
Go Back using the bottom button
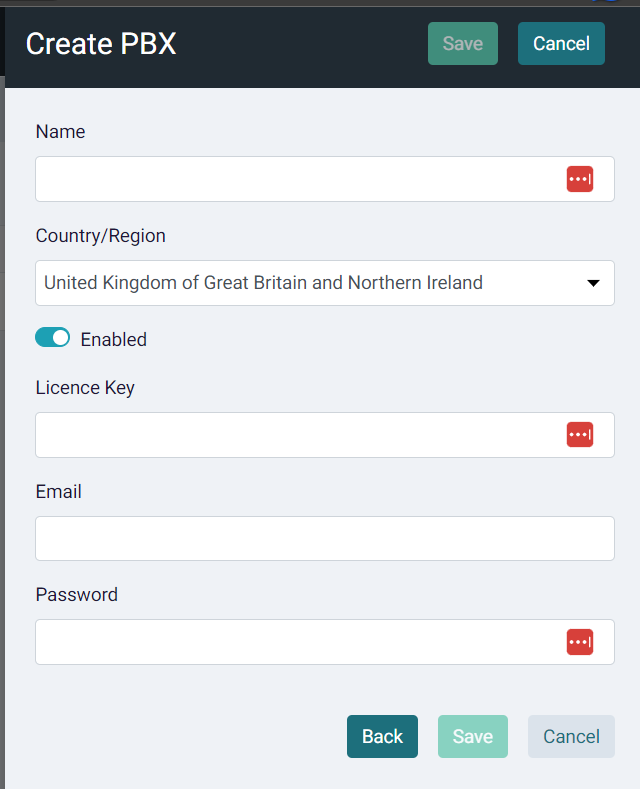[382, 736]
